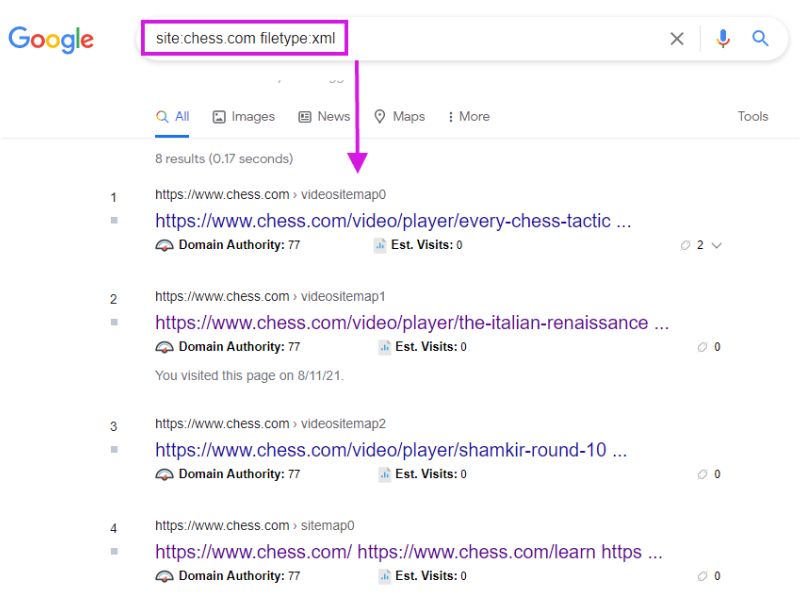This screenshot has width=800, height=600.
Task: Click the small square marker under result number 3
Action: (114, 449)
